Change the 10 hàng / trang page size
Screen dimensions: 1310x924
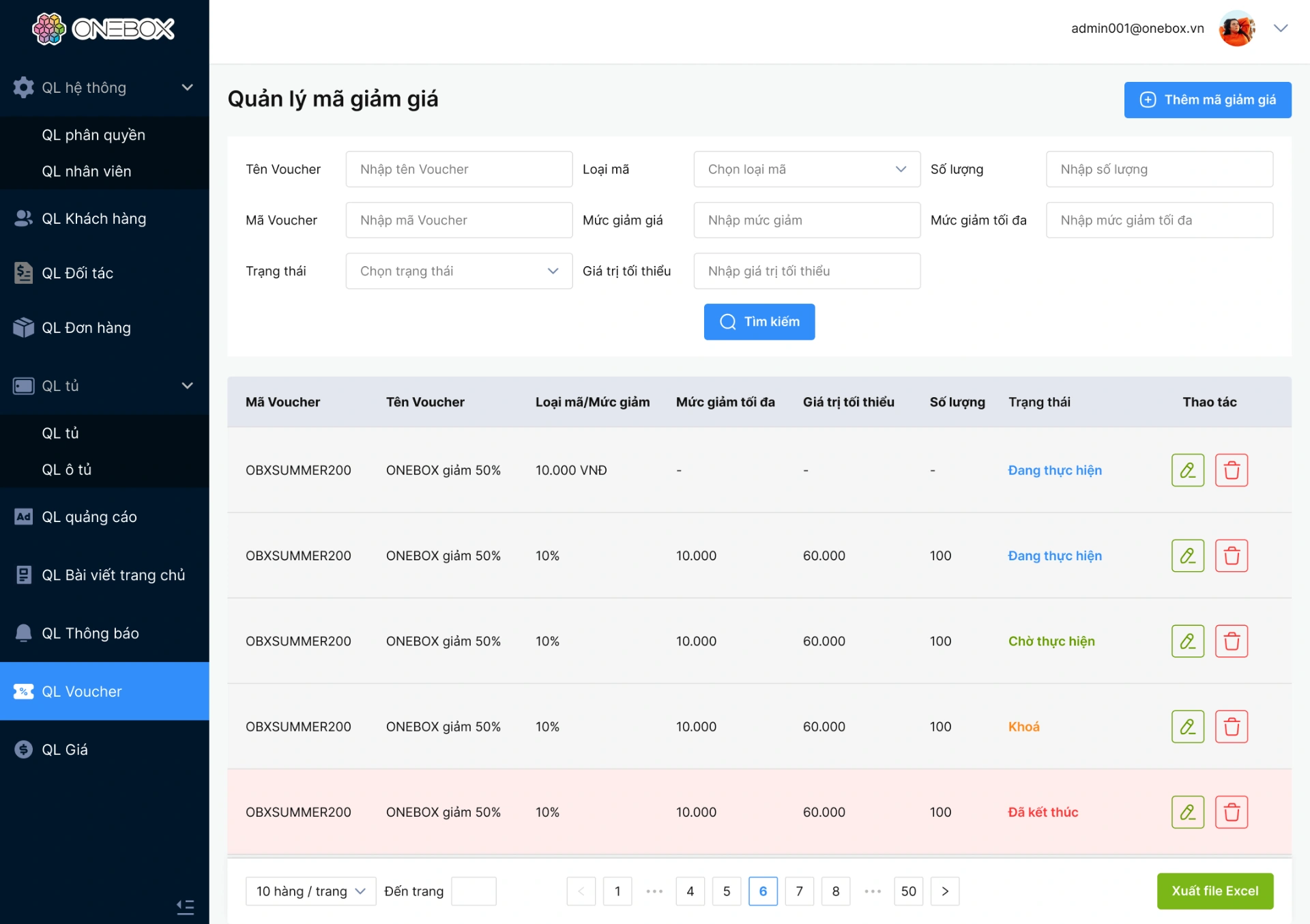(310, 891)
